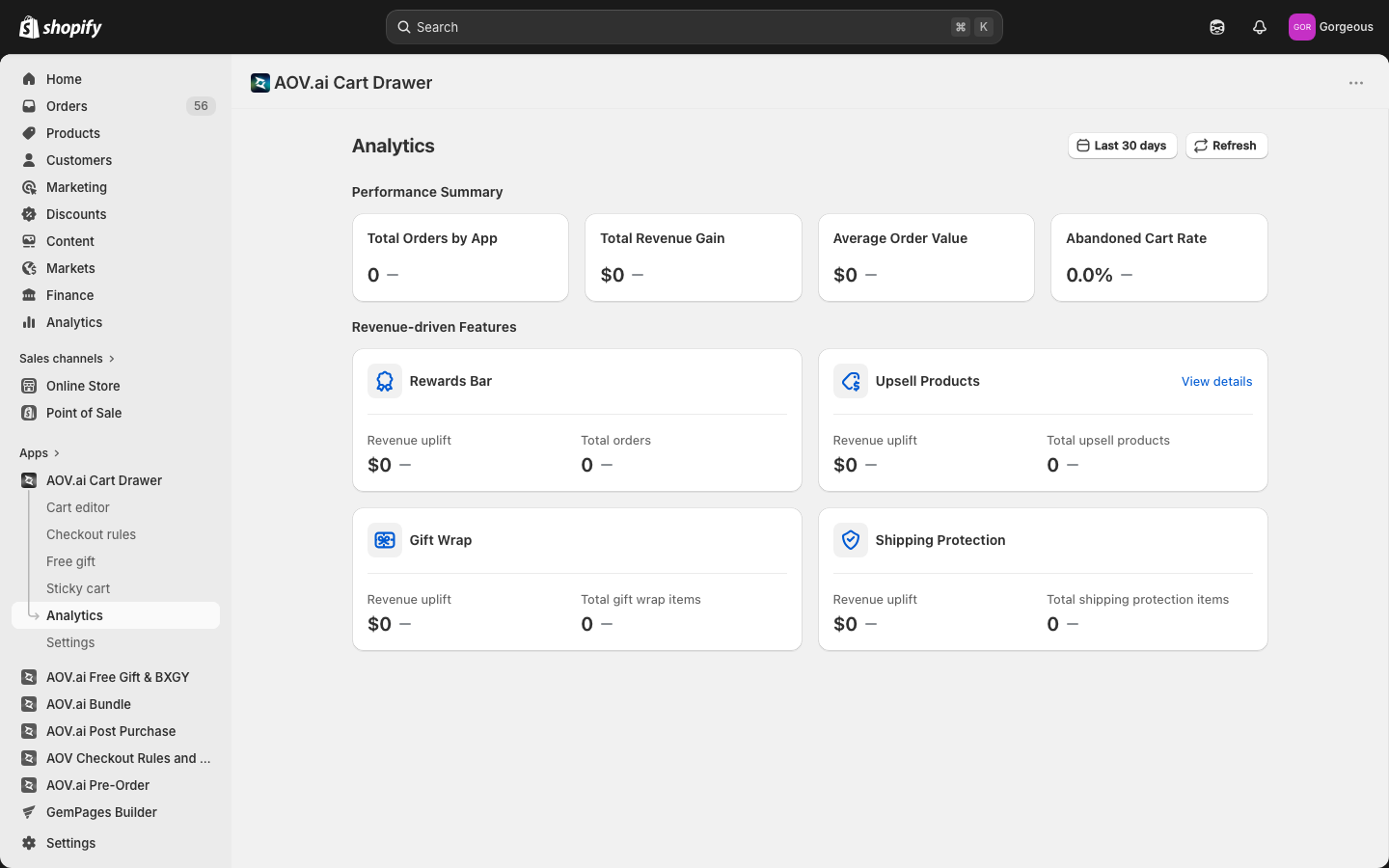Image resolution: width=1389 pixels, height=868 pixels.
Task: Open View details for Upsell Products
Action: click(x=1216, y=381)
